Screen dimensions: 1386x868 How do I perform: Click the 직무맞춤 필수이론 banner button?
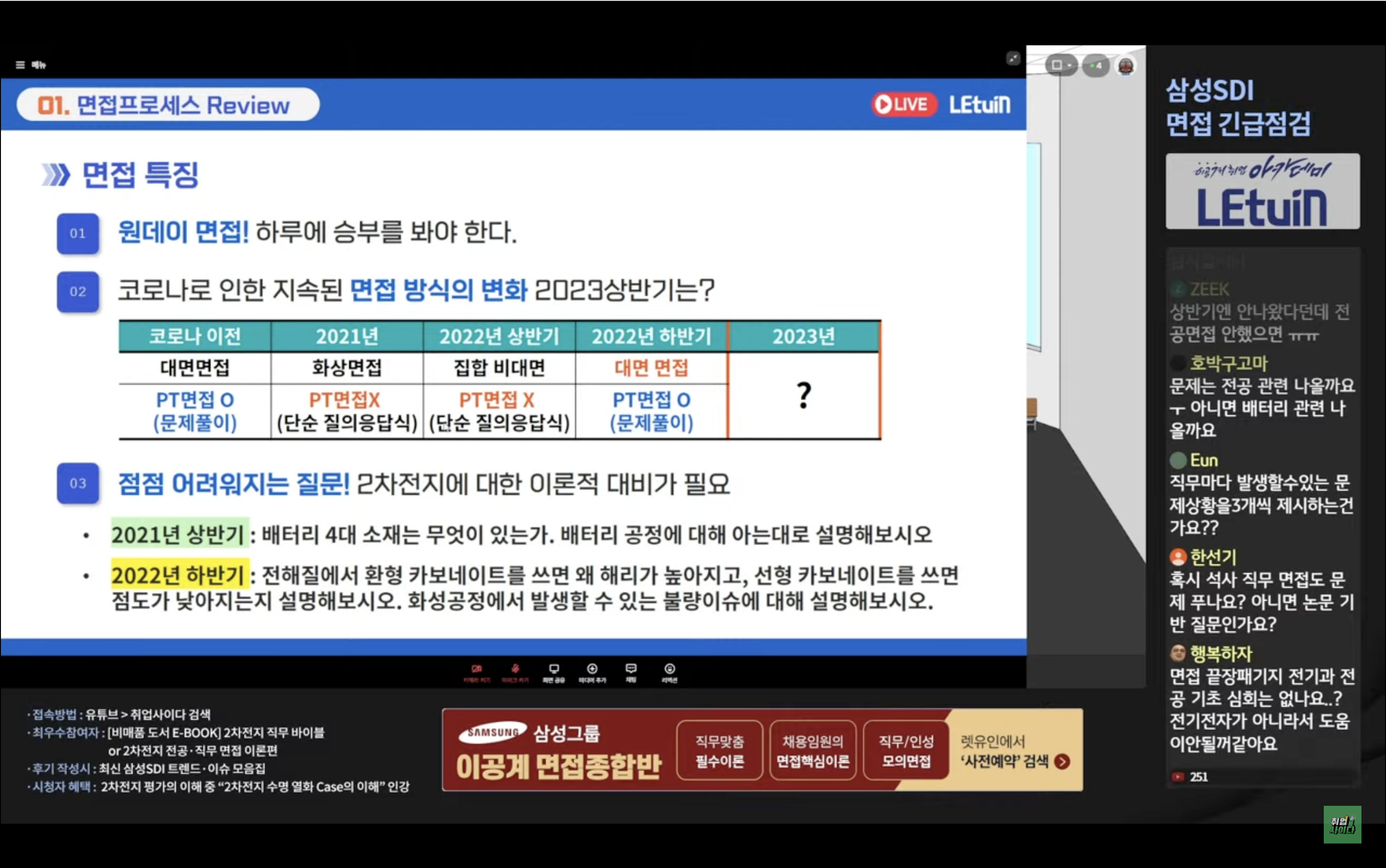(719, 750)
